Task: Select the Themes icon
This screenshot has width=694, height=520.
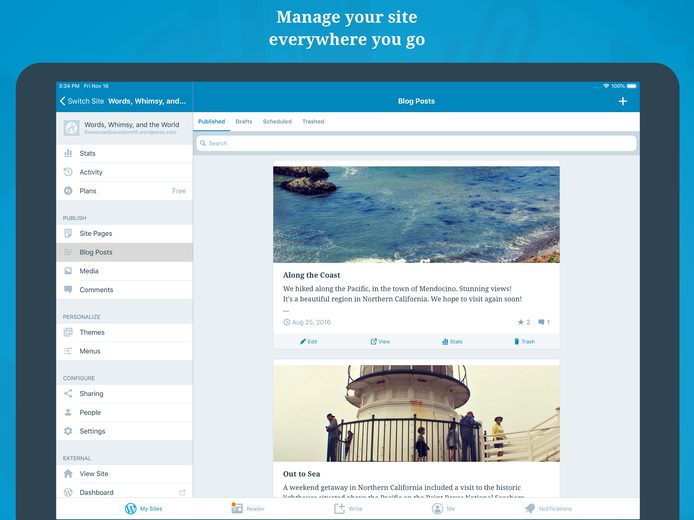Action: pos(68,332)
